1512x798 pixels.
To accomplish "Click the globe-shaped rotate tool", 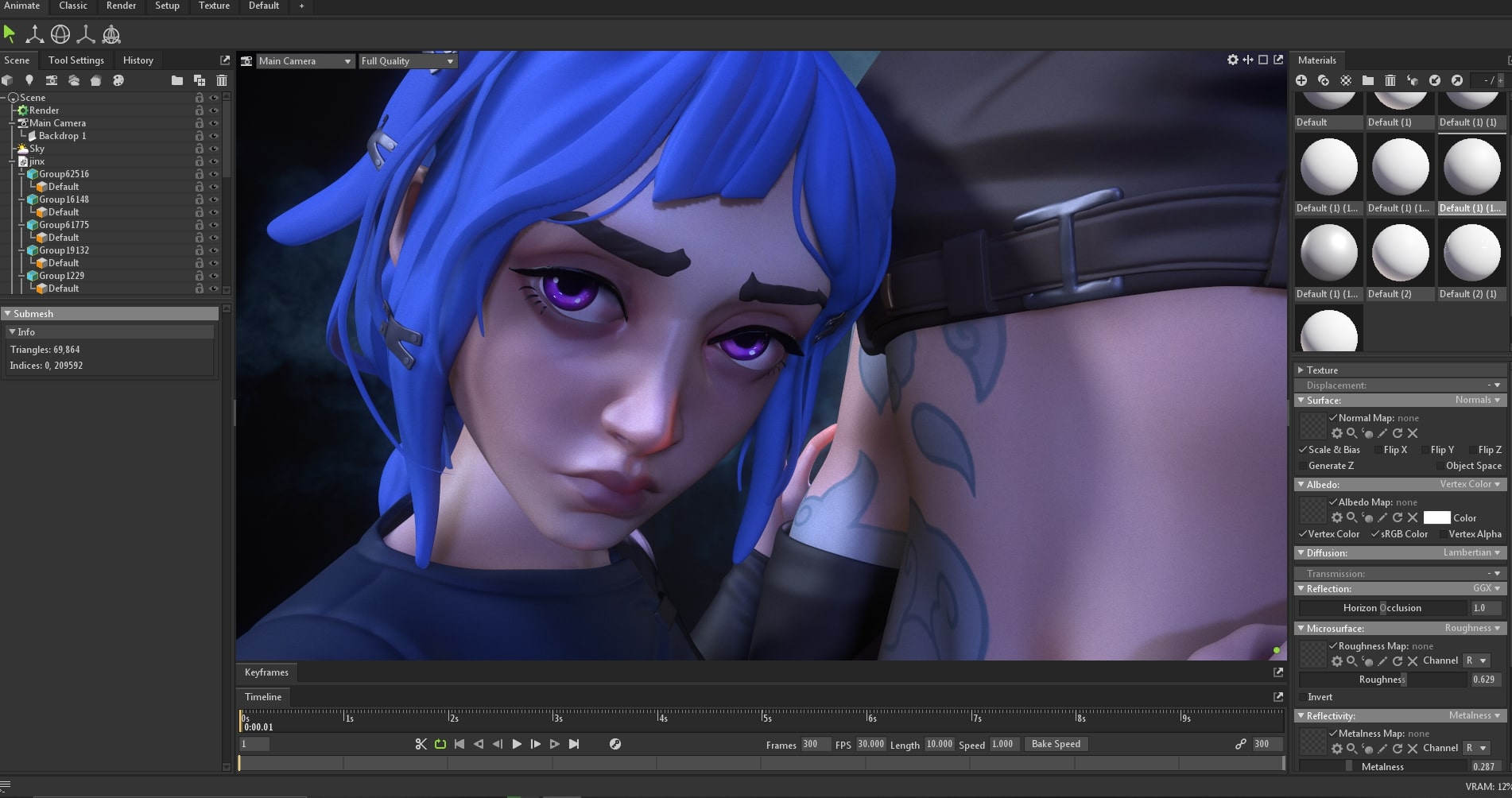I will pos(60,34).
